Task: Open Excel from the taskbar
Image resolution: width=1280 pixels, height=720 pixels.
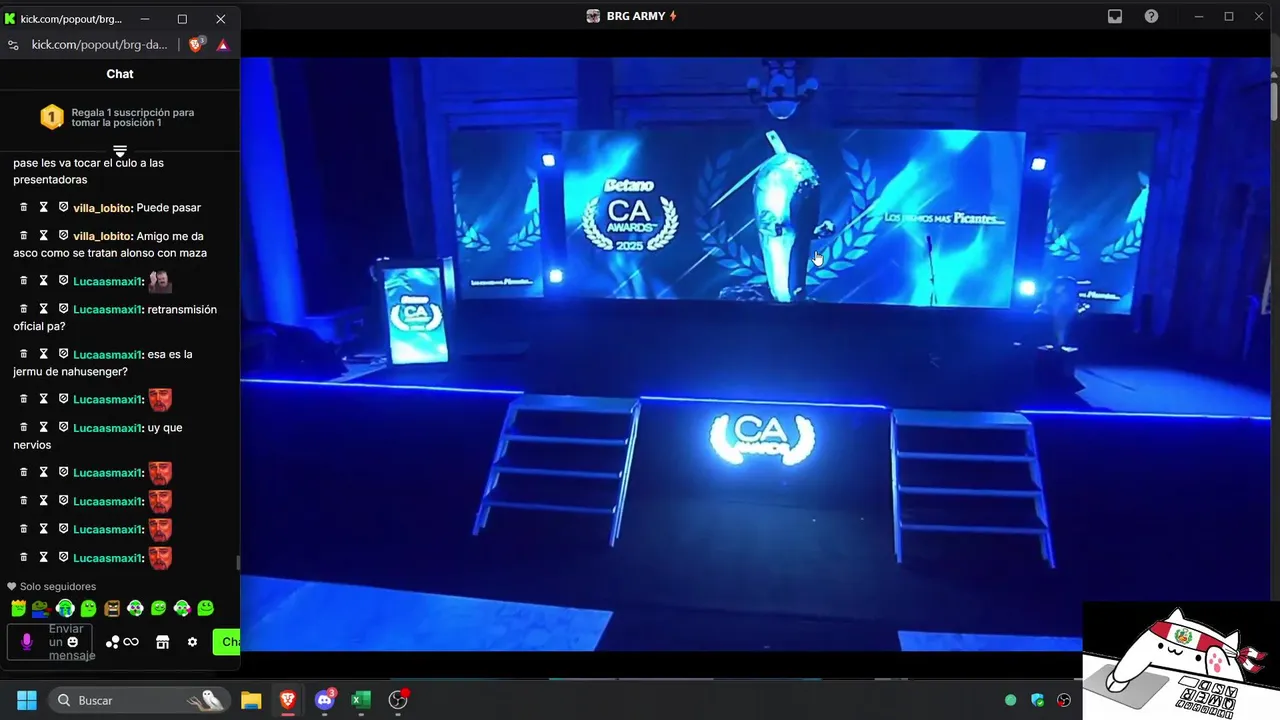Action: [361, 700]
